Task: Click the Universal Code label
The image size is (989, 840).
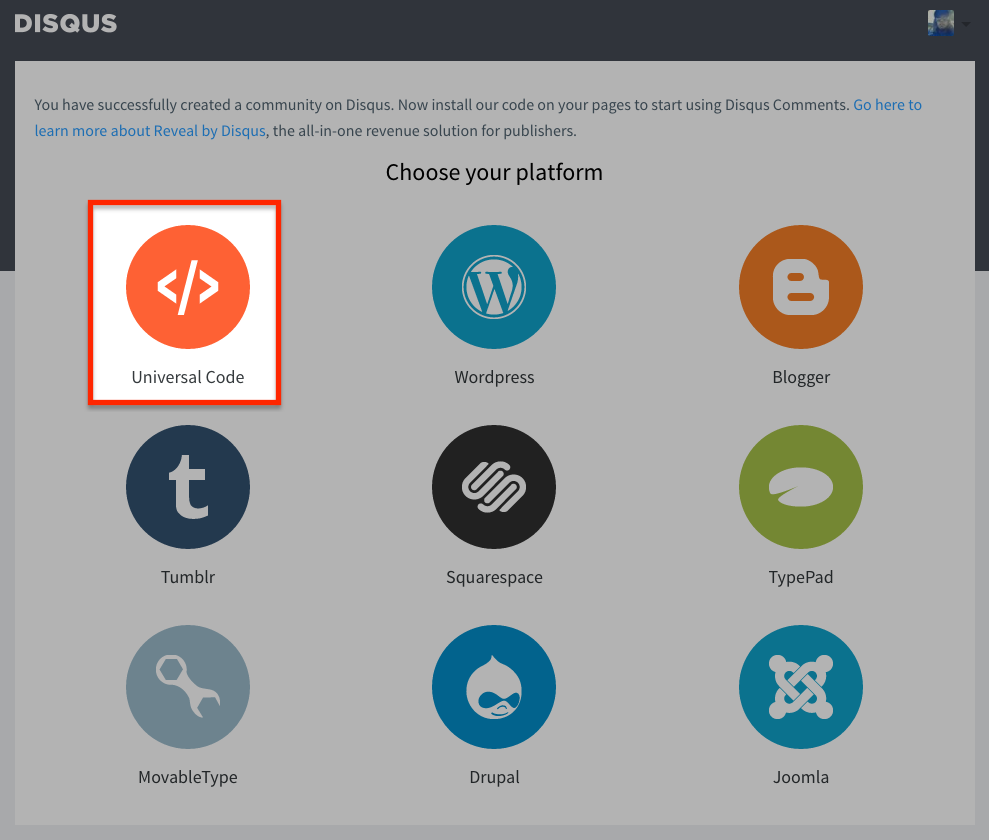Action: [x=188, y=377]
